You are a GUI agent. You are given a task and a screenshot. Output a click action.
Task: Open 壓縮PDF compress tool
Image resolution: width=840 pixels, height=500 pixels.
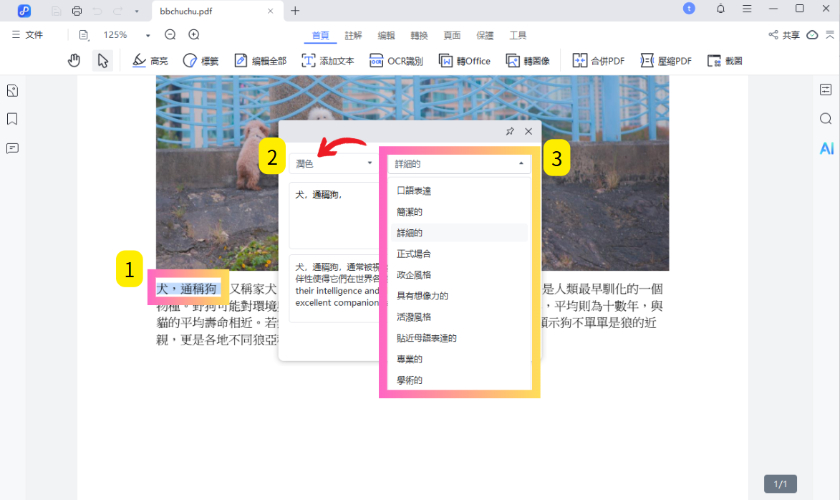tap(666, 61)
